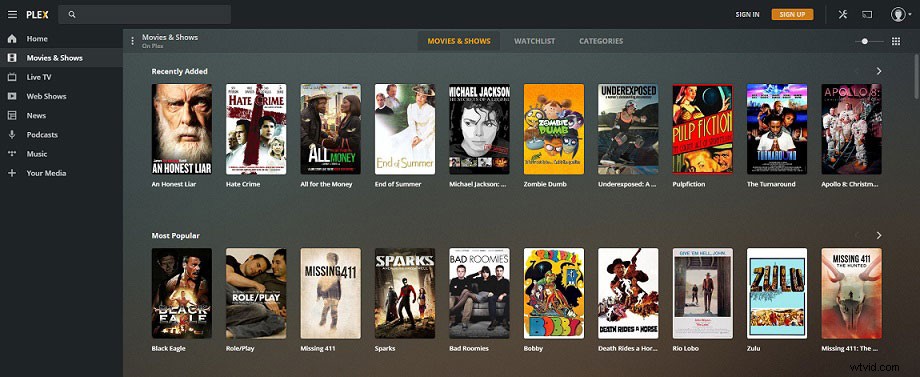
Task: Click the Plex logo
Action: 37,15
